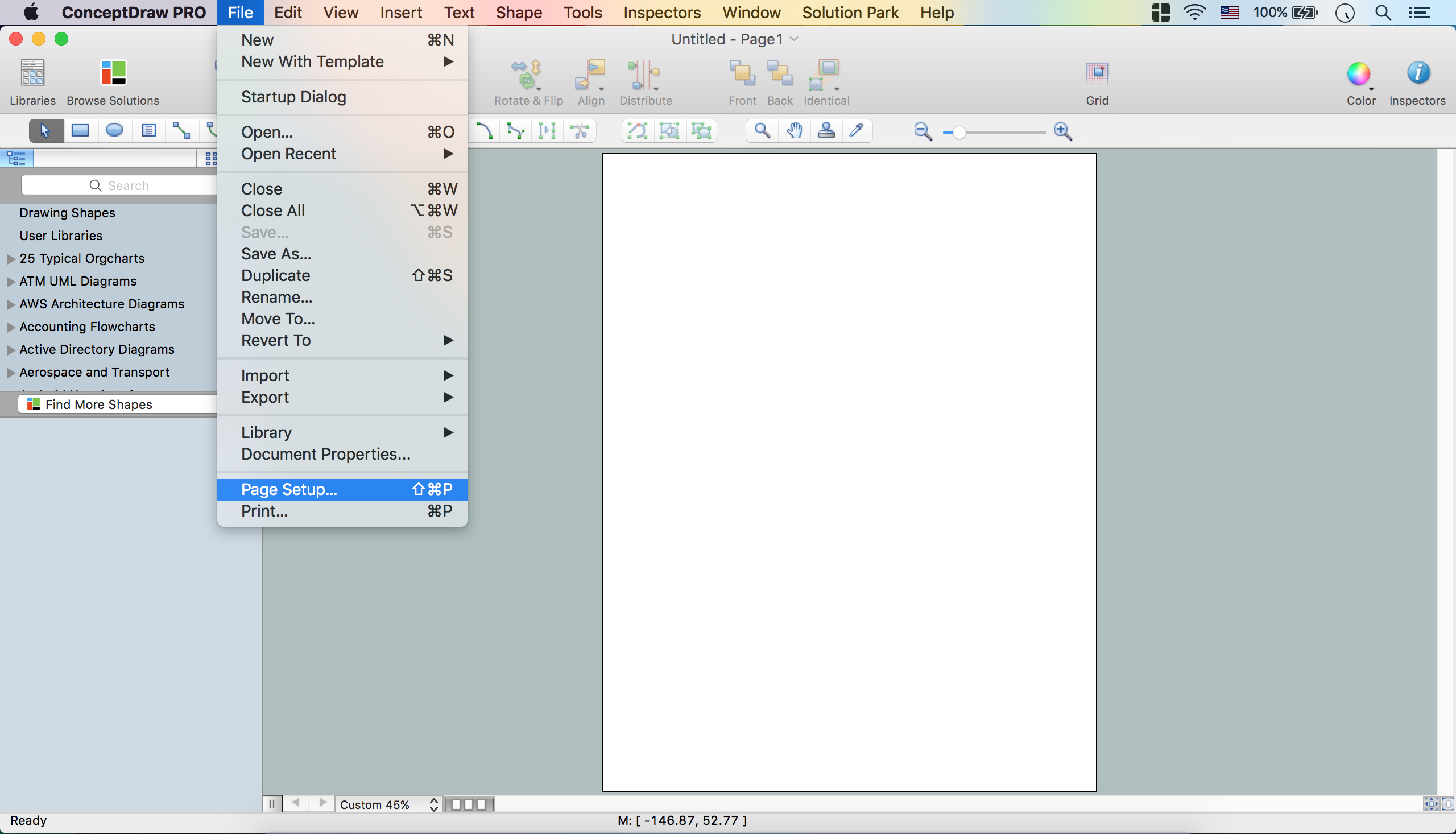Drag the zoom level slider
Screen dimensions: 1456x834
pyautogui.click(x=958, y=131)
